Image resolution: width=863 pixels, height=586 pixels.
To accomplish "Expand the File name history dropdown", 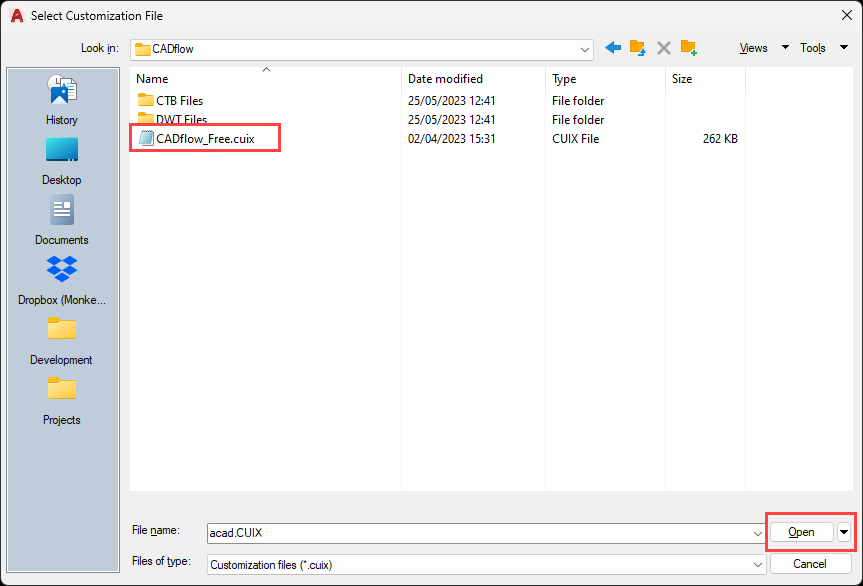I will [x=757, y=533].
